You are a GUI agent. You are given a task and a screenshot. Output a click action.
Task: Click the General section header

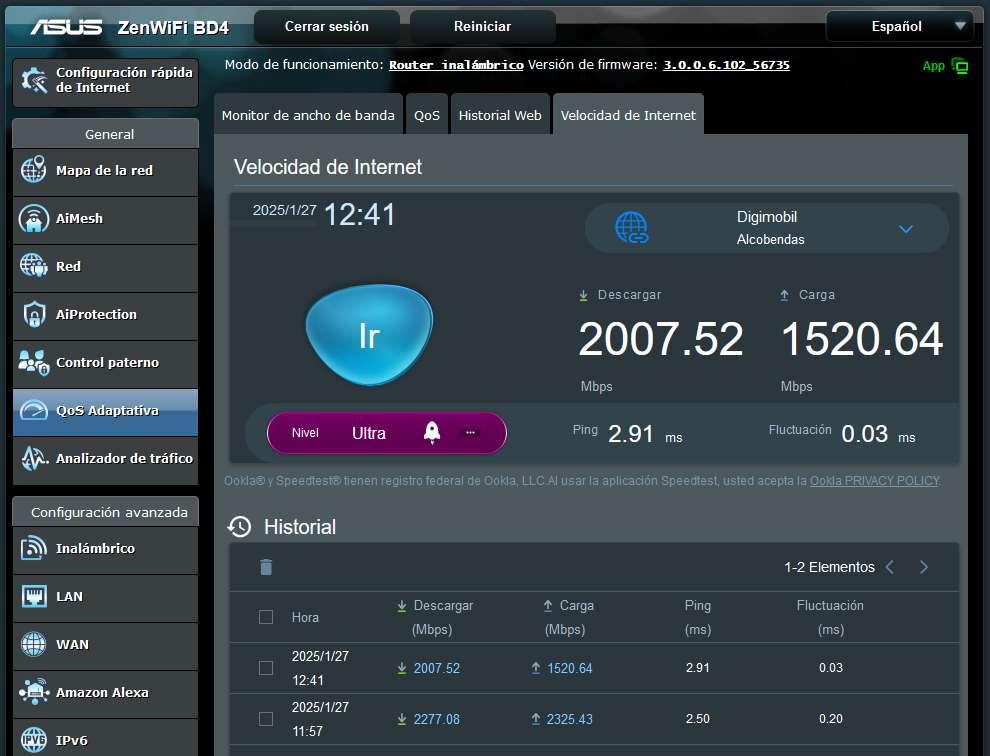pos(105,134)
